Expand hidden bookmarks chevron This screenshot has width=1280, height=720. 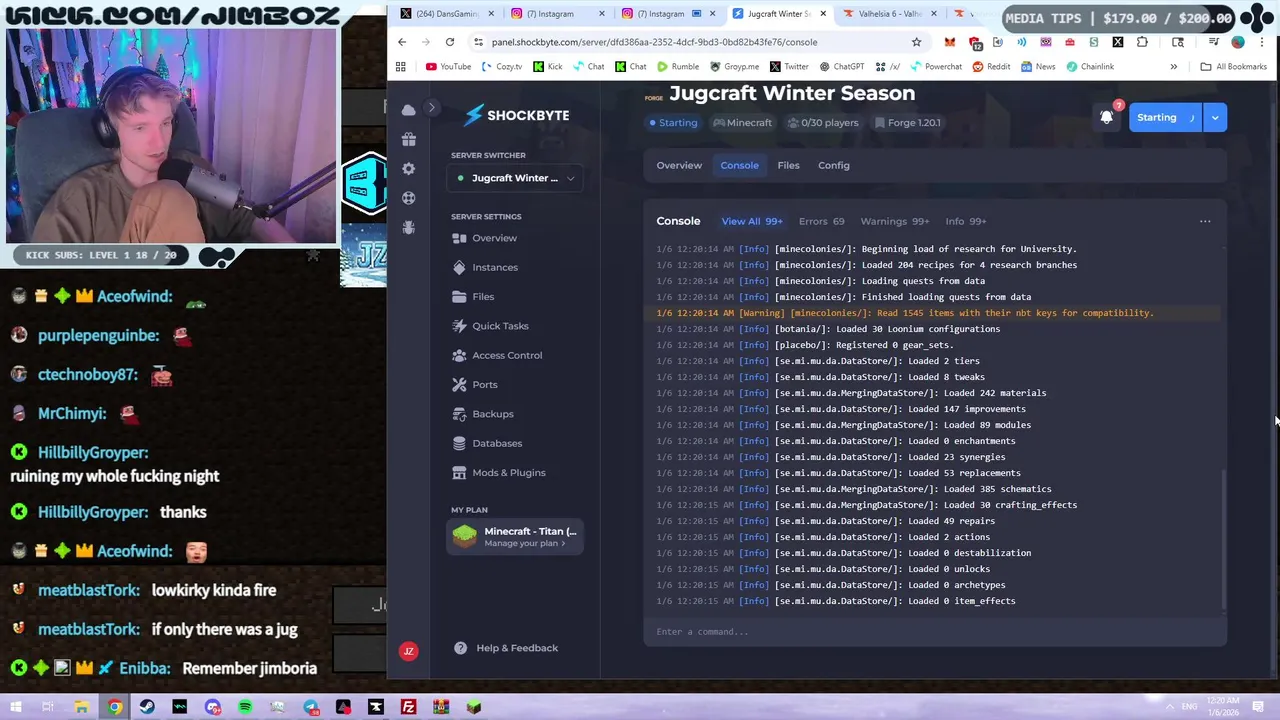click(1174, 67)
